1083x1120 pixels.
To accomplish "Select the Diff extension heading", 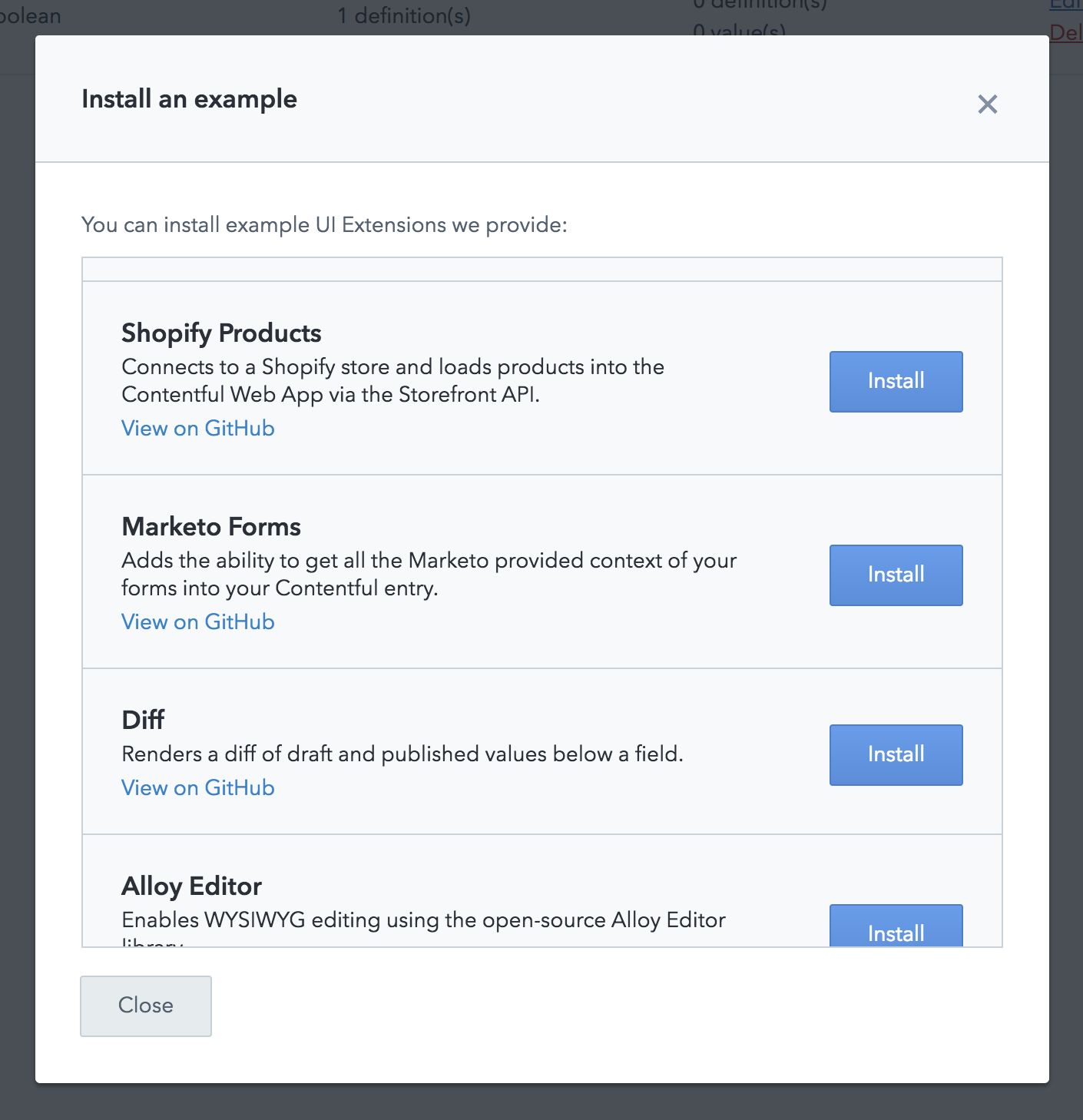I will [143, 721].
